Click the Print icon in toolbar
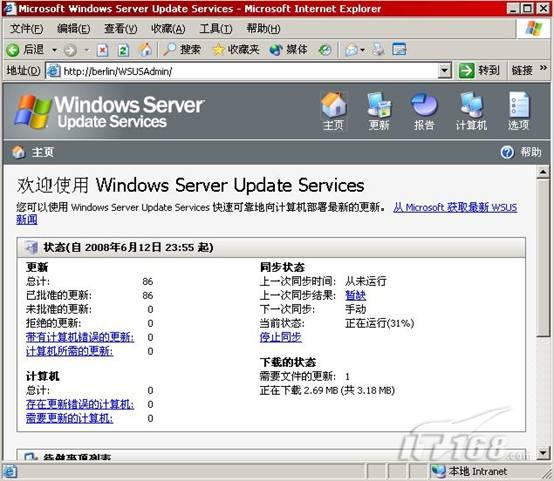This screenshot has width=554, height=481. coord(378,49)
